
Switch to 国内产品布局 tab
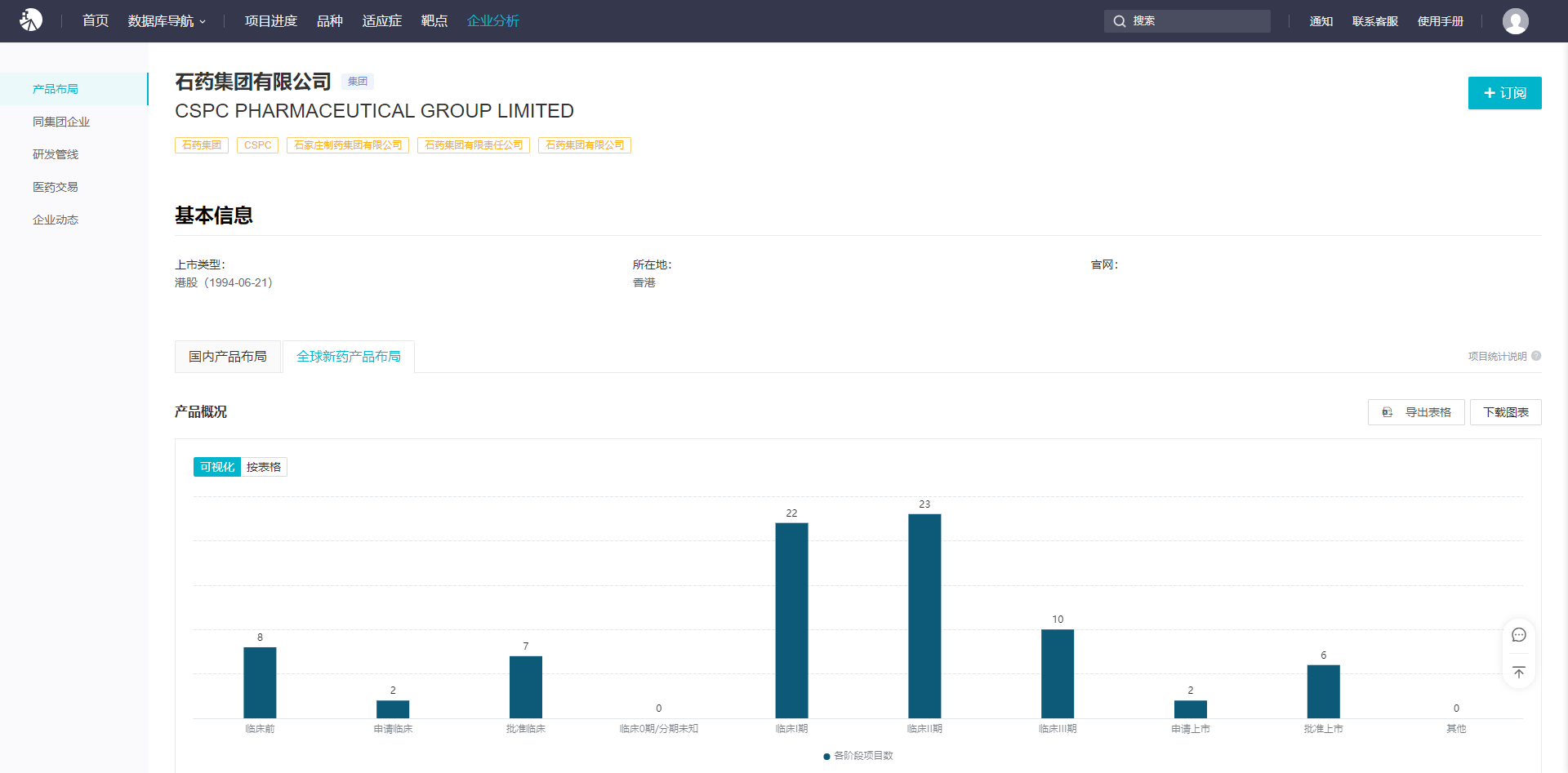click(x=228, y=357)
